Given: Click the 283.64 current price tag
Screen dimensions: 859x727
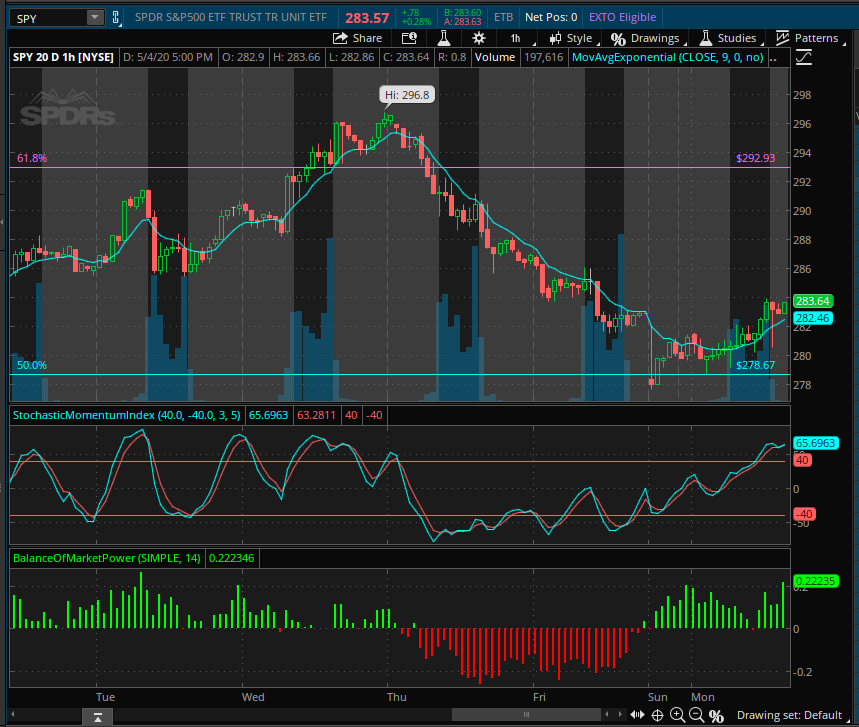Looking at the screenshot, I should click(813, 301).
